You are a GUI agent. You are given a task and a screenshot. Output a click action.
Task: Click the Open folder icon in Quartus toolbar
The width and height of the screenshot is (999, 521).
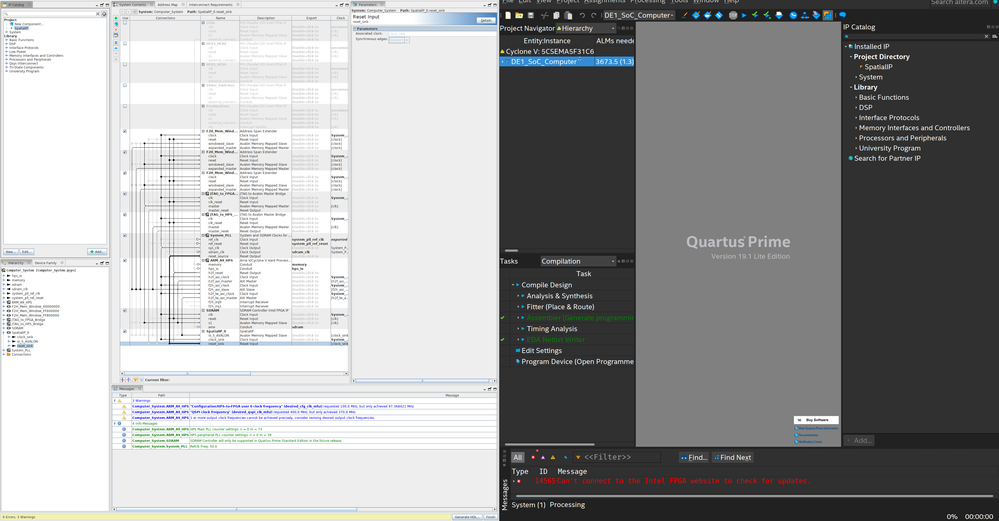[x=519, y=15]
